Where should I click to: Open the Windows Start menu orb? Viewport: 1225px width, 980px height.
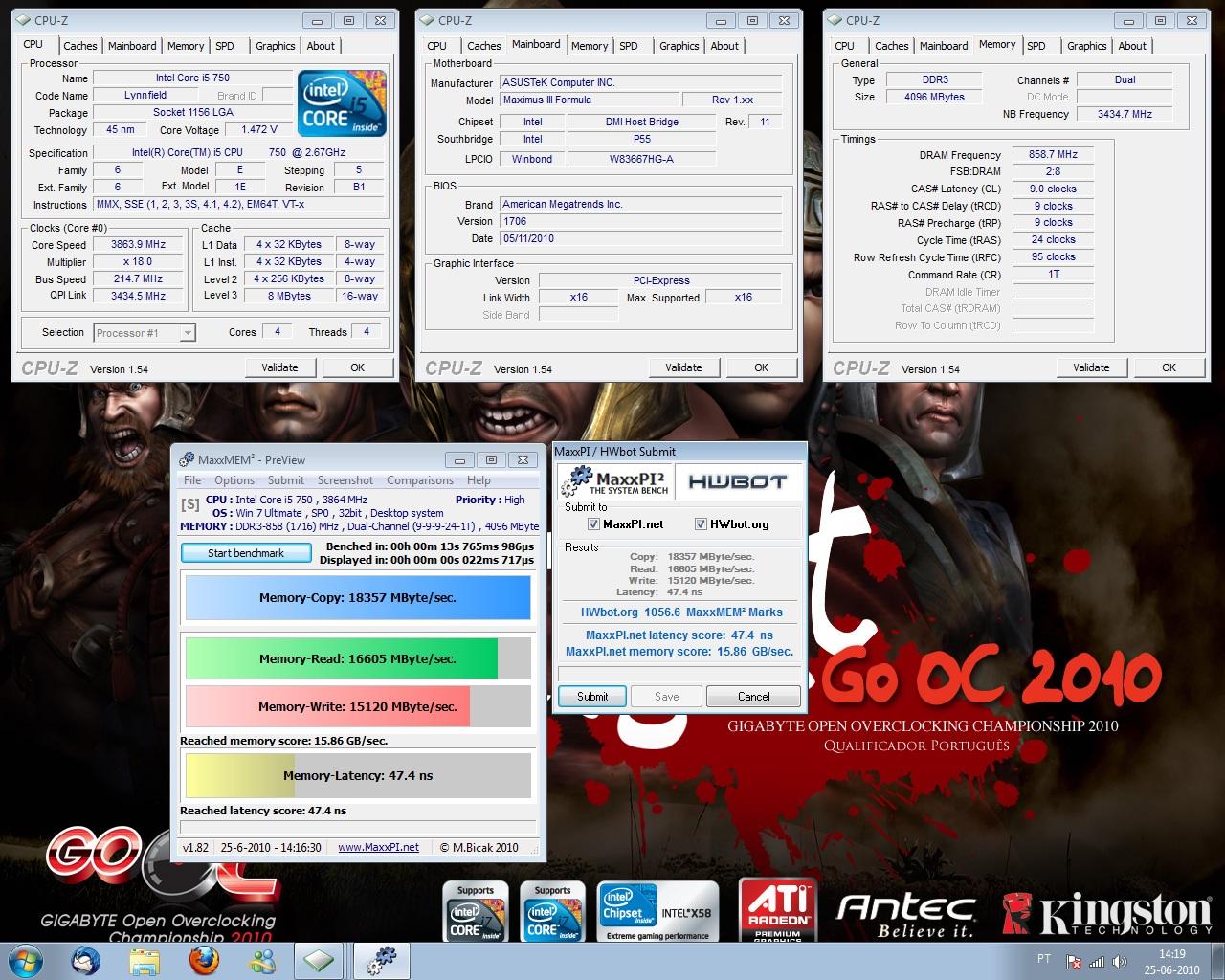pos(28,960)
